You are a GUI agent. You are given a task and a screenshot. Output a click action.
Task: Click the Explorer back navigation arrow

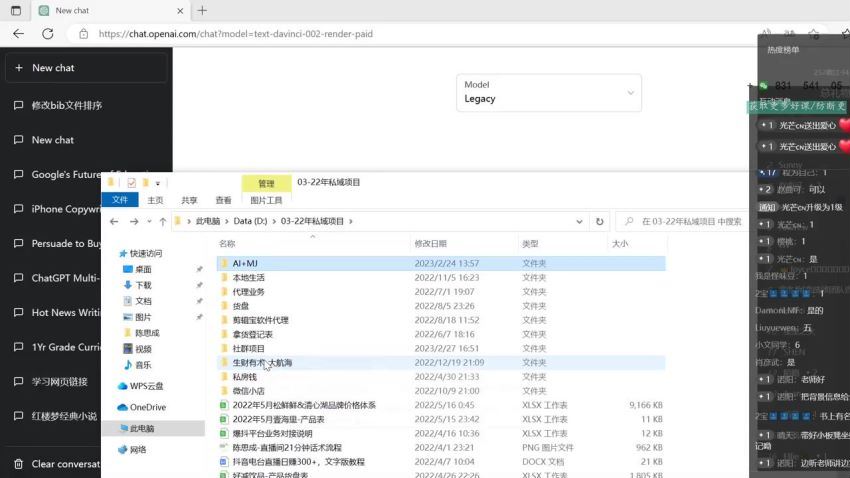[x=114, y=221]
